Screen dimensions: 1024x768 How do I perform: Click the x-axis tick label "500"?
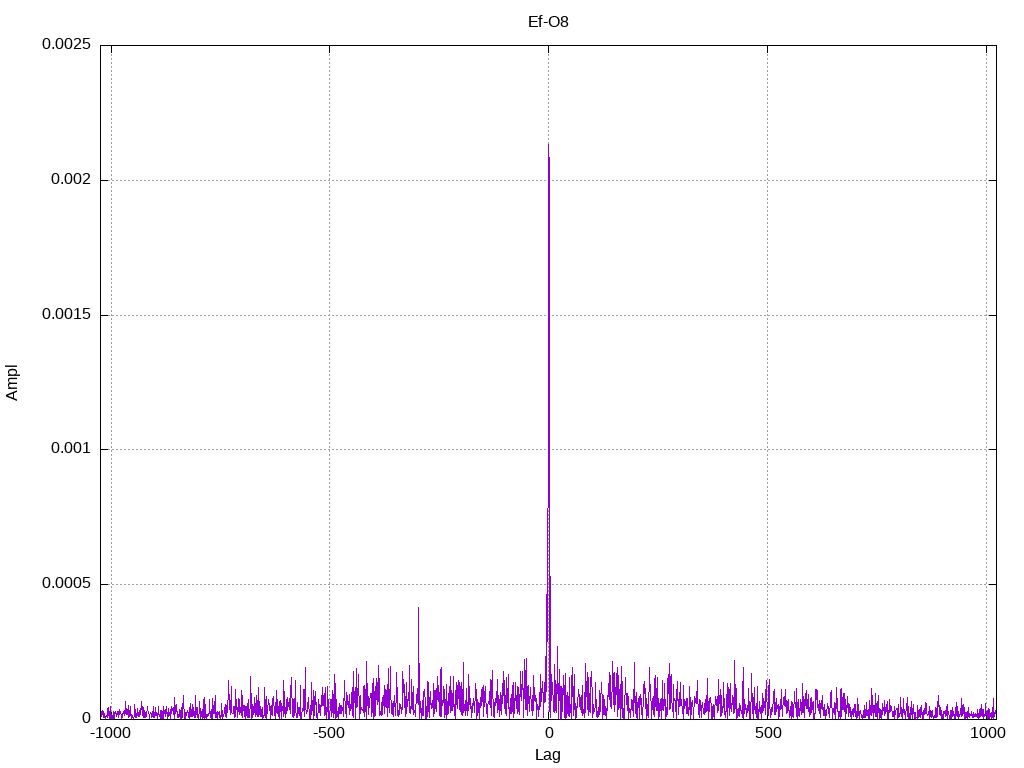(x=768, y=733)
